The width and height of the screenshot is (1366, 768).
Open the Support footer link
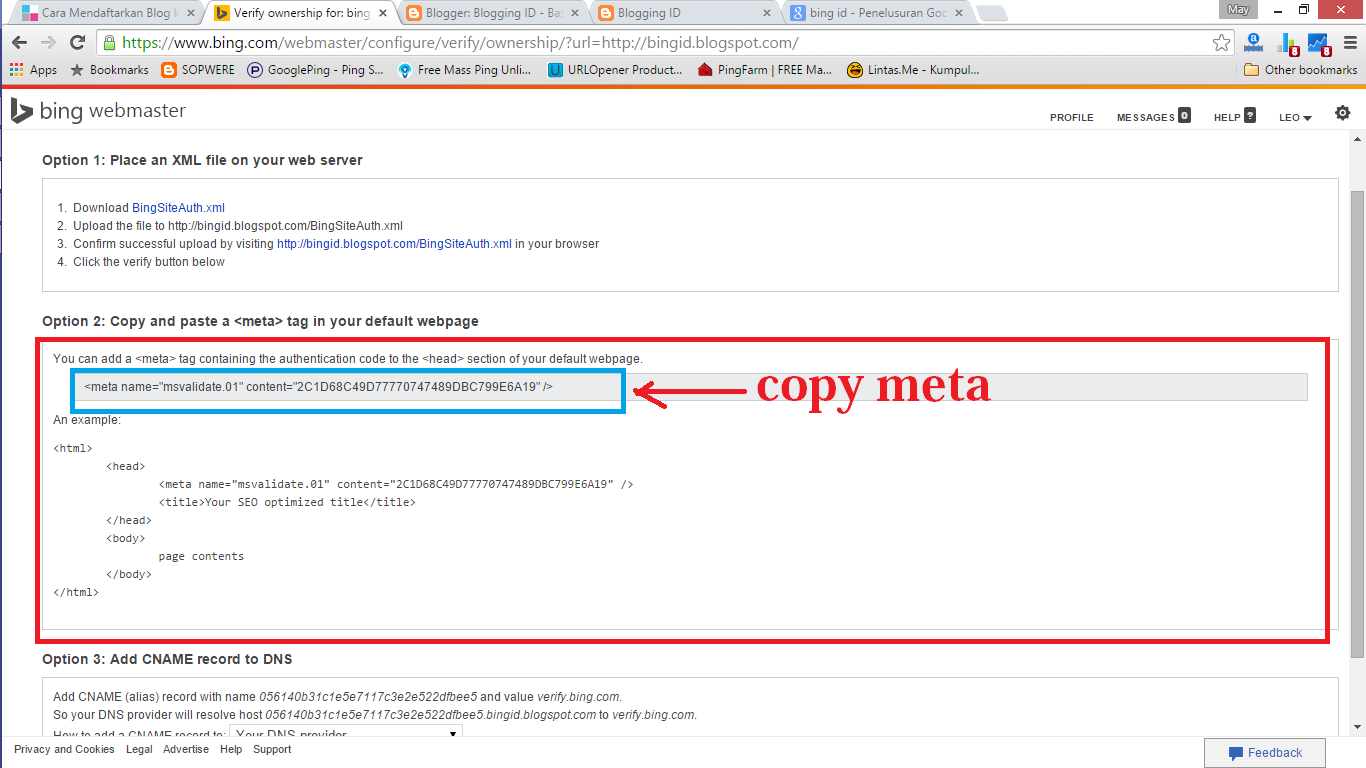pos(272,749)
